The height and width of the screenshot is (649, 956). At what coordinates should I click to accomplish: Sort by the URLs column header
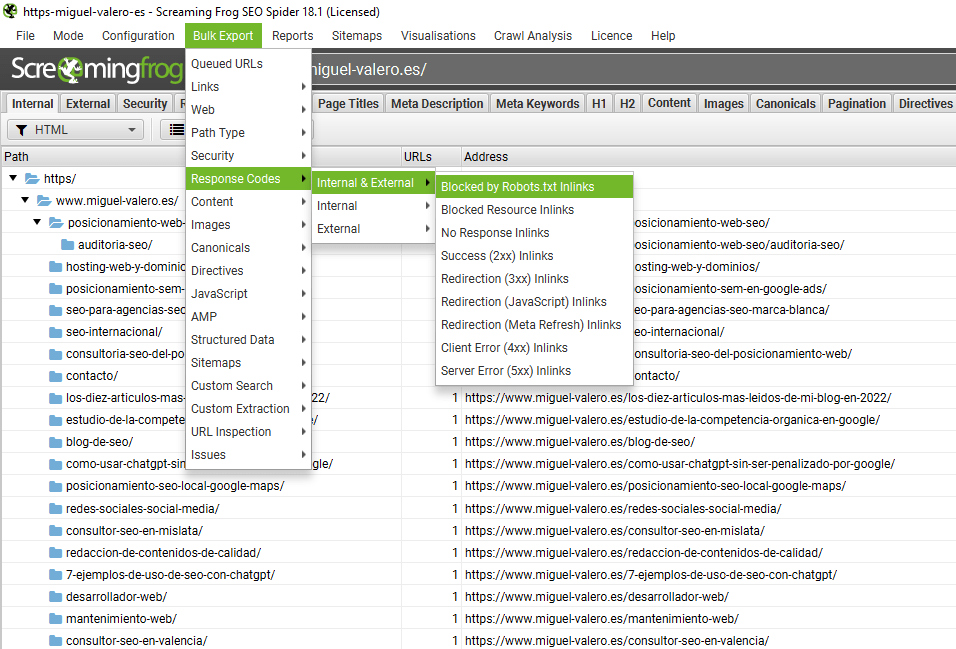[x=430, y=157]
